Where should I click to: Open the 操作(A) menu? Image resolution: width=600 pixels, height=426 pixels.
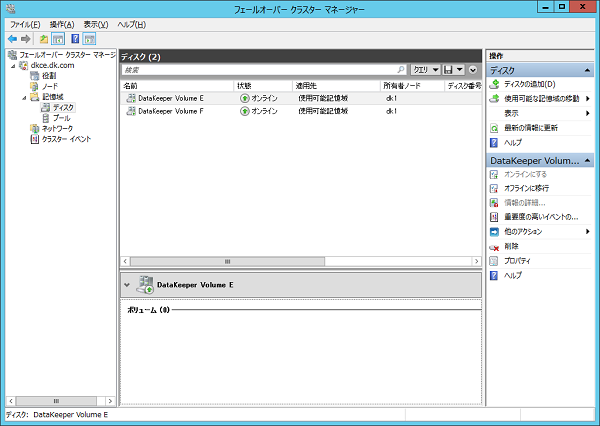(x=62, y=24)
